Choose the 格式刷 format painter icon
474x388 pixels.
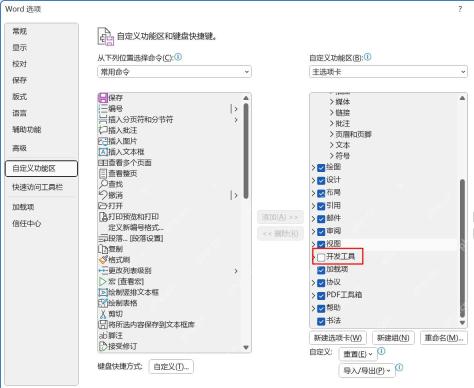(103, 260)
